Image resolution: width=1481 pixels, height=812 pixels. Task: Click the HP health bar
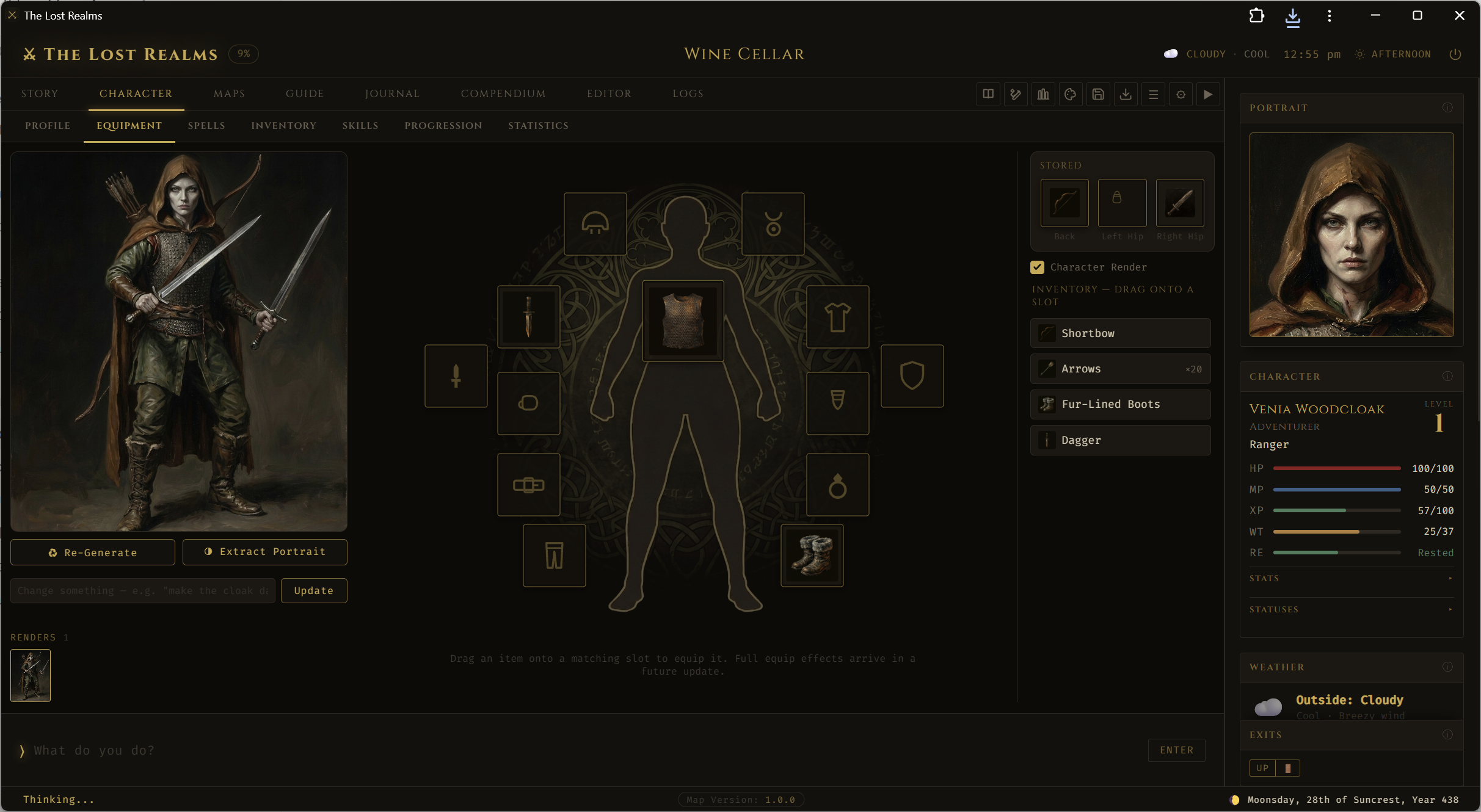(x=1337, y=468)
